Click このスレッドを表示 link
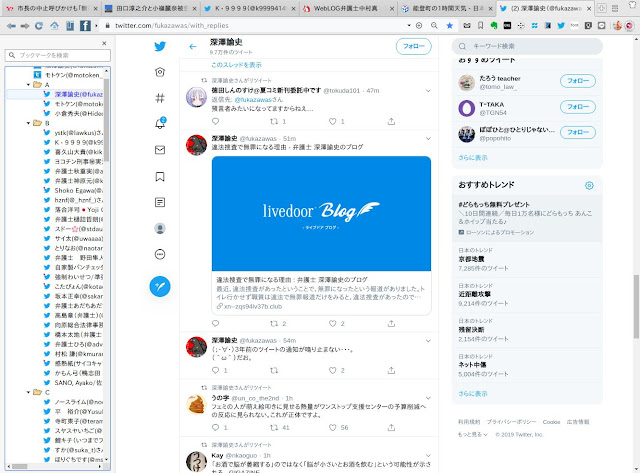Screen dimensions: 640x473 click(236, 65)
